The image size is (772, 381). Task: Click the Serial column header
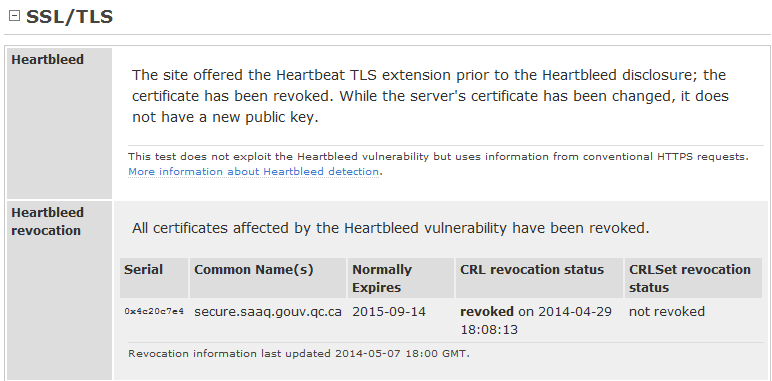143,270
